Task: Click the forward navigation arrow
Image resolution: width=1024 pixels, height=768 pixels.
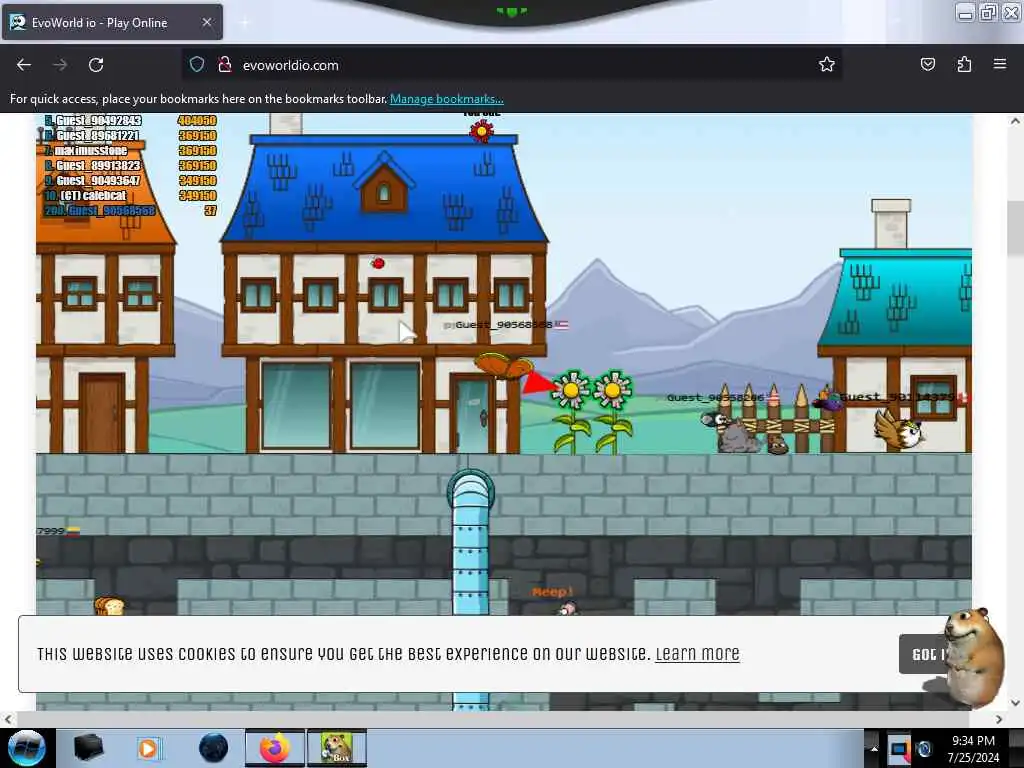Action: click(59, 65)
